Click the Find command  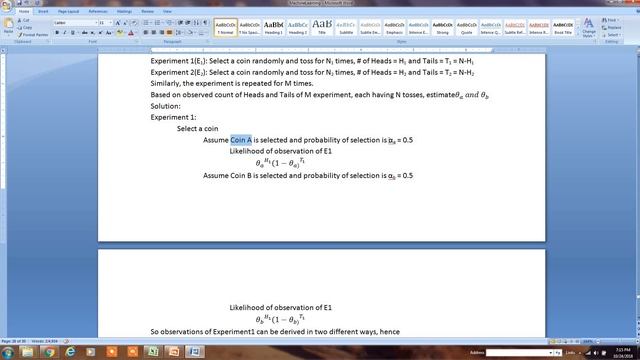coord(611,20)
